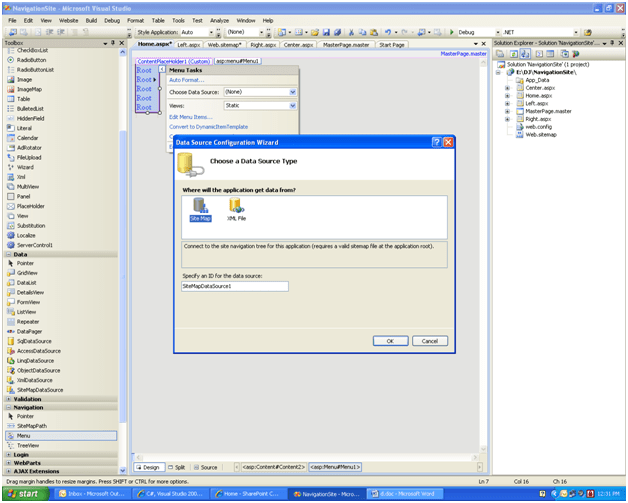Select the Site Map data source icon
Image resolution: width=628 pixels, height=503 pixels.
pos(201,208)
